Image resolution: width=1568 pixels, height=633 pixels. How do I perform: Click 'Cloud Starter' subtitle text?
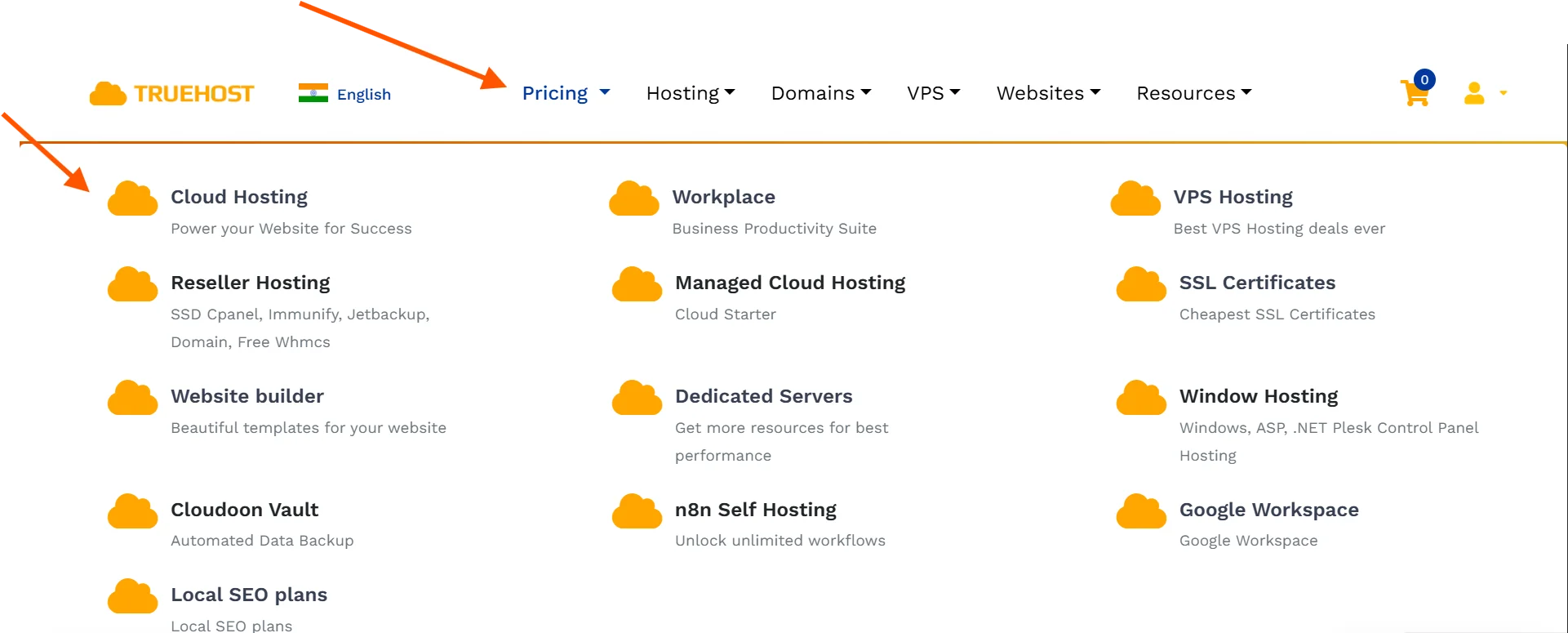[x=726, y=314]
